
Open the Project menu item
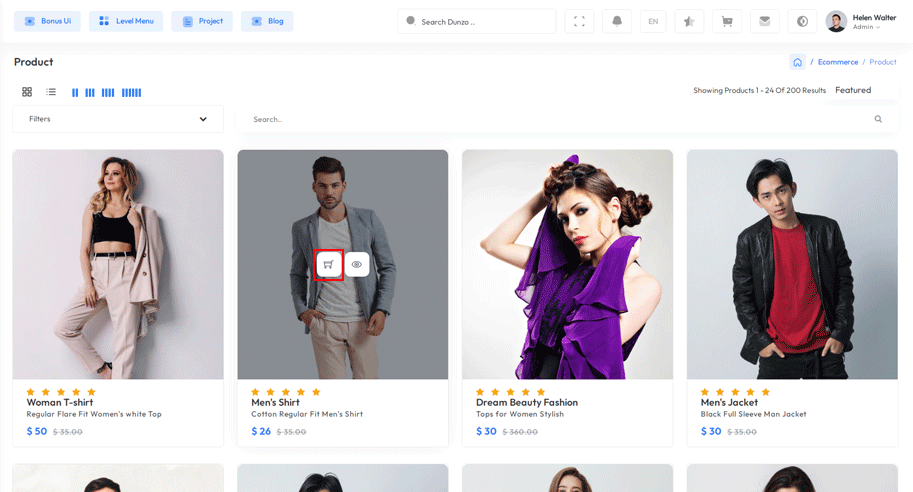[x=202, y=21]
